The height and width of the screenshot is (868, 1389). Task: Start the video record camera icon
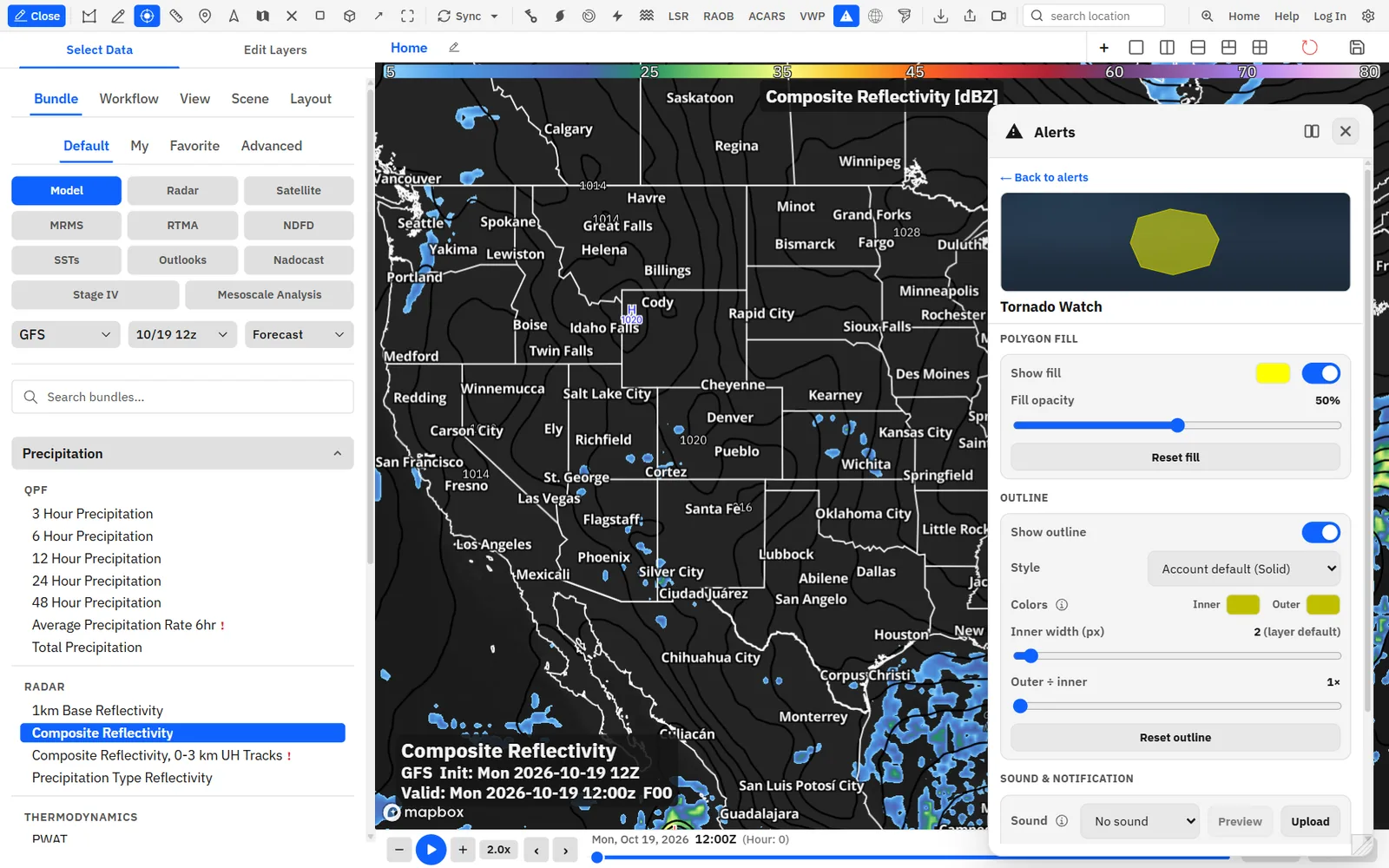(998, 16)
